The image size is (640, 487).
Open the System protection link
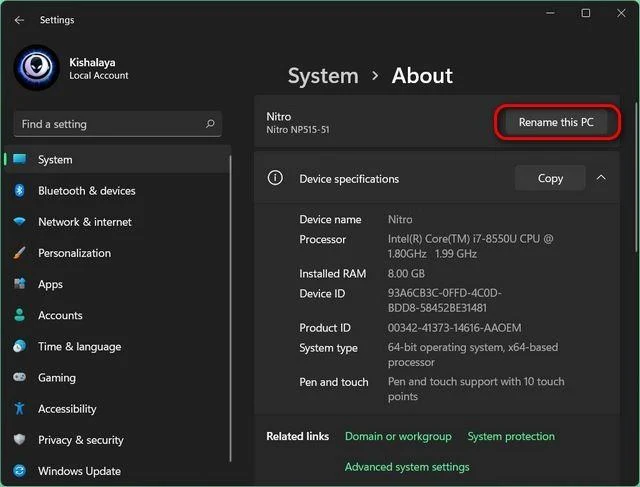(511, 436)
